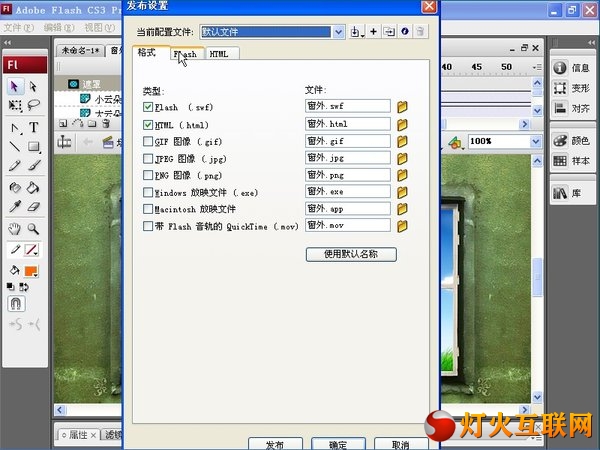Select the Eyedropper tool
600x450 pixels.
(x=15, y=207)
